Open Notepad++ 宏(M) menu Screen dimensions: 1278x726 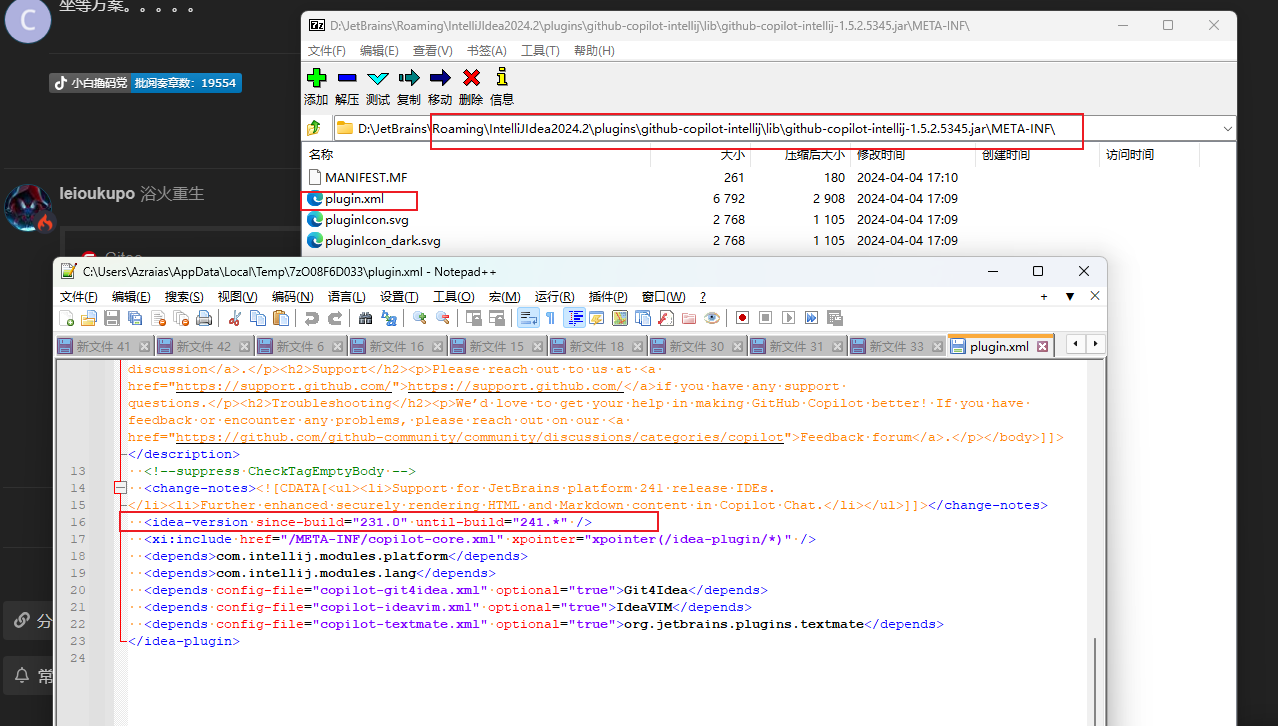tap(504, 297)
